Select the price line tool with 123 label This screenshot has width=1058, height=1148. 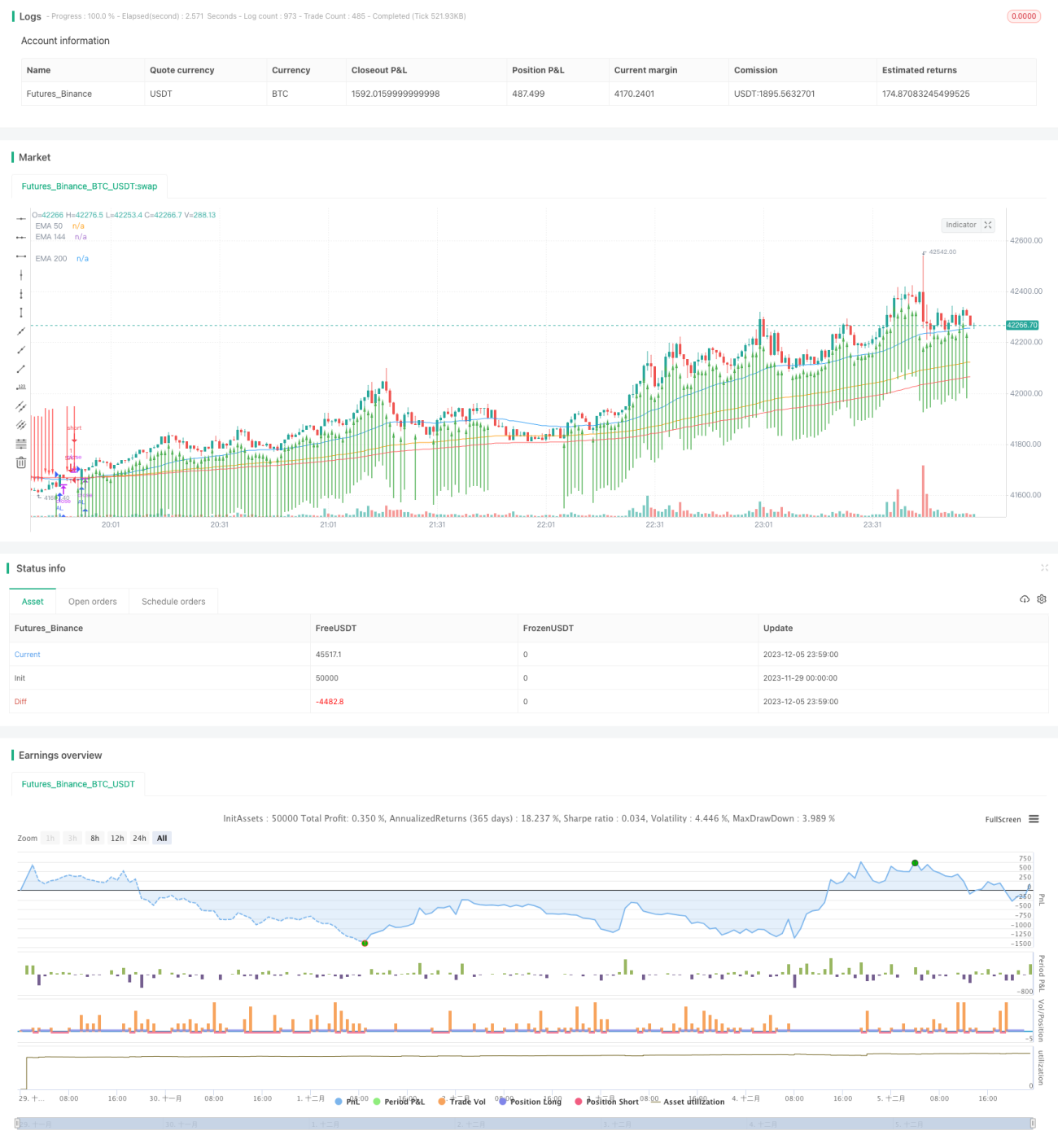tap(21, 387)
